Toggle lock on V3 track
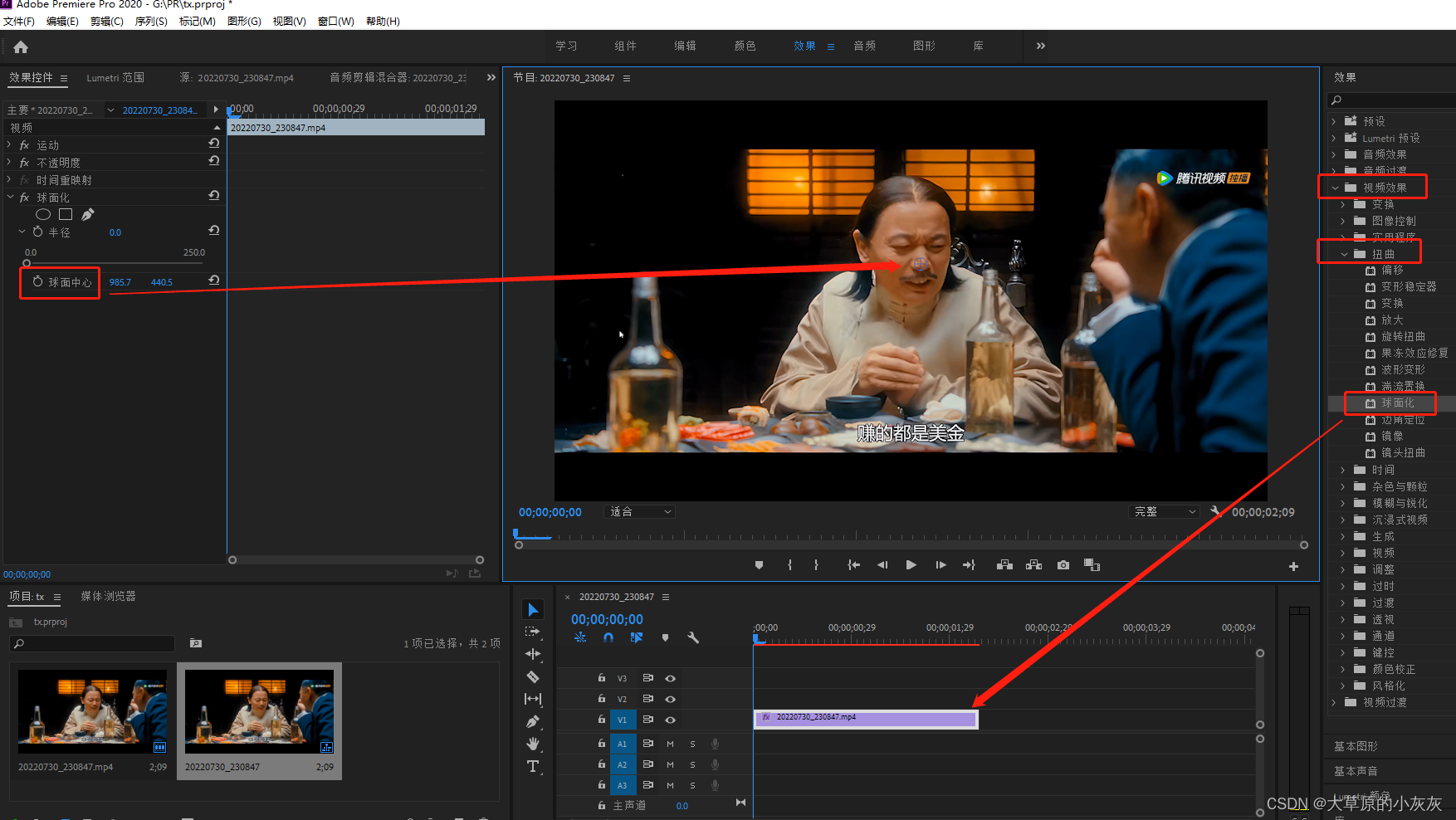The image size is (1456, 820). click(601, 678)
